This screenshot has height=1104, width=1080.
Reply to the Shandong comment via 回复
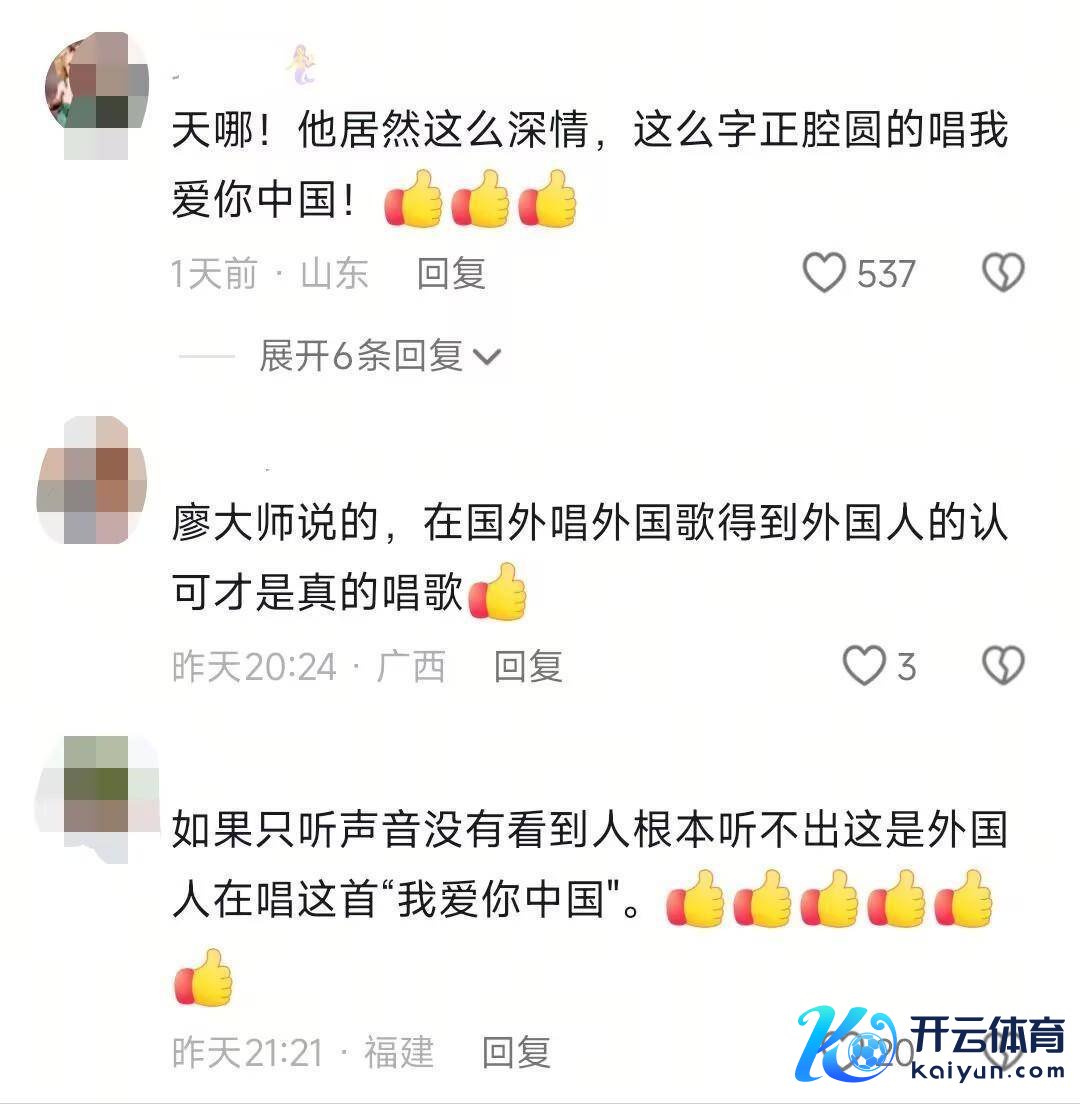pos(451,273)
